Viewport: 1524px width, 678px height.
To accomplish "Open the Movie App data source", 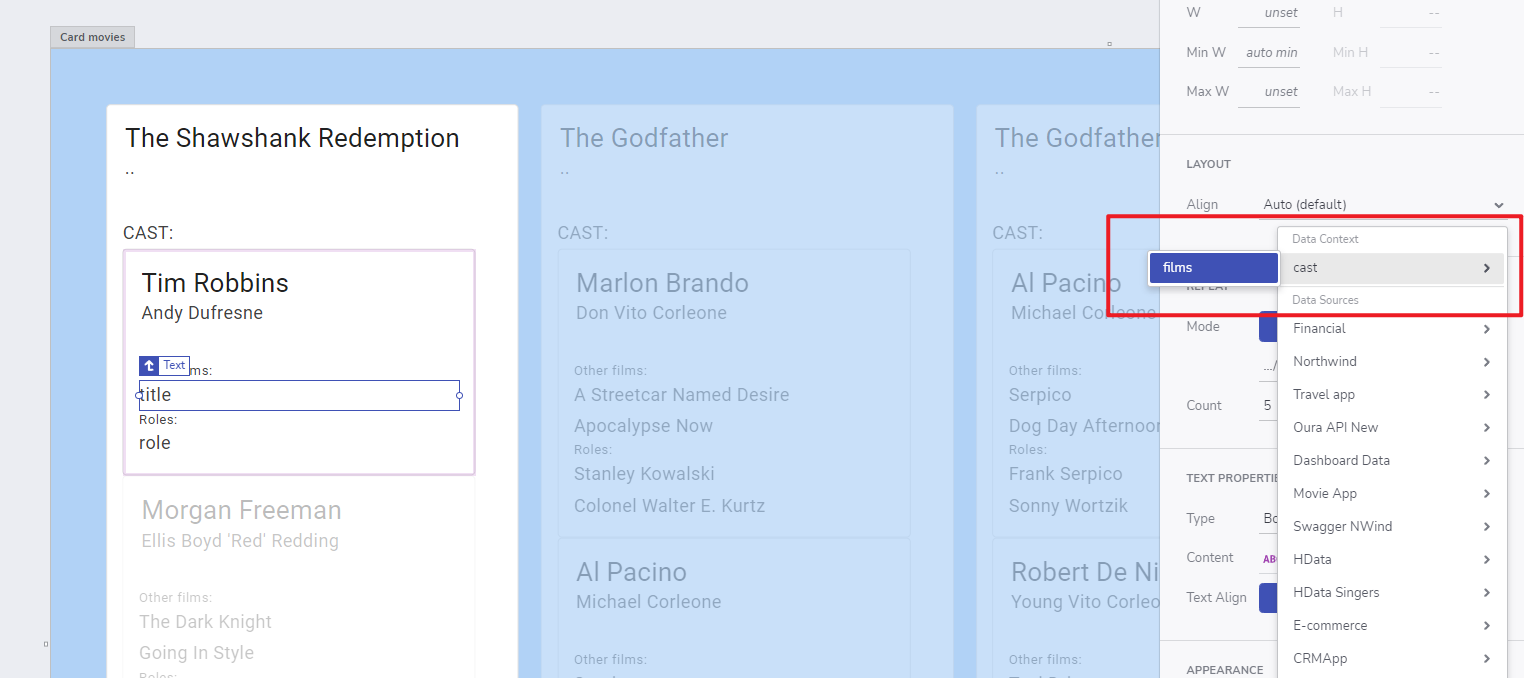I will 1391,494.
